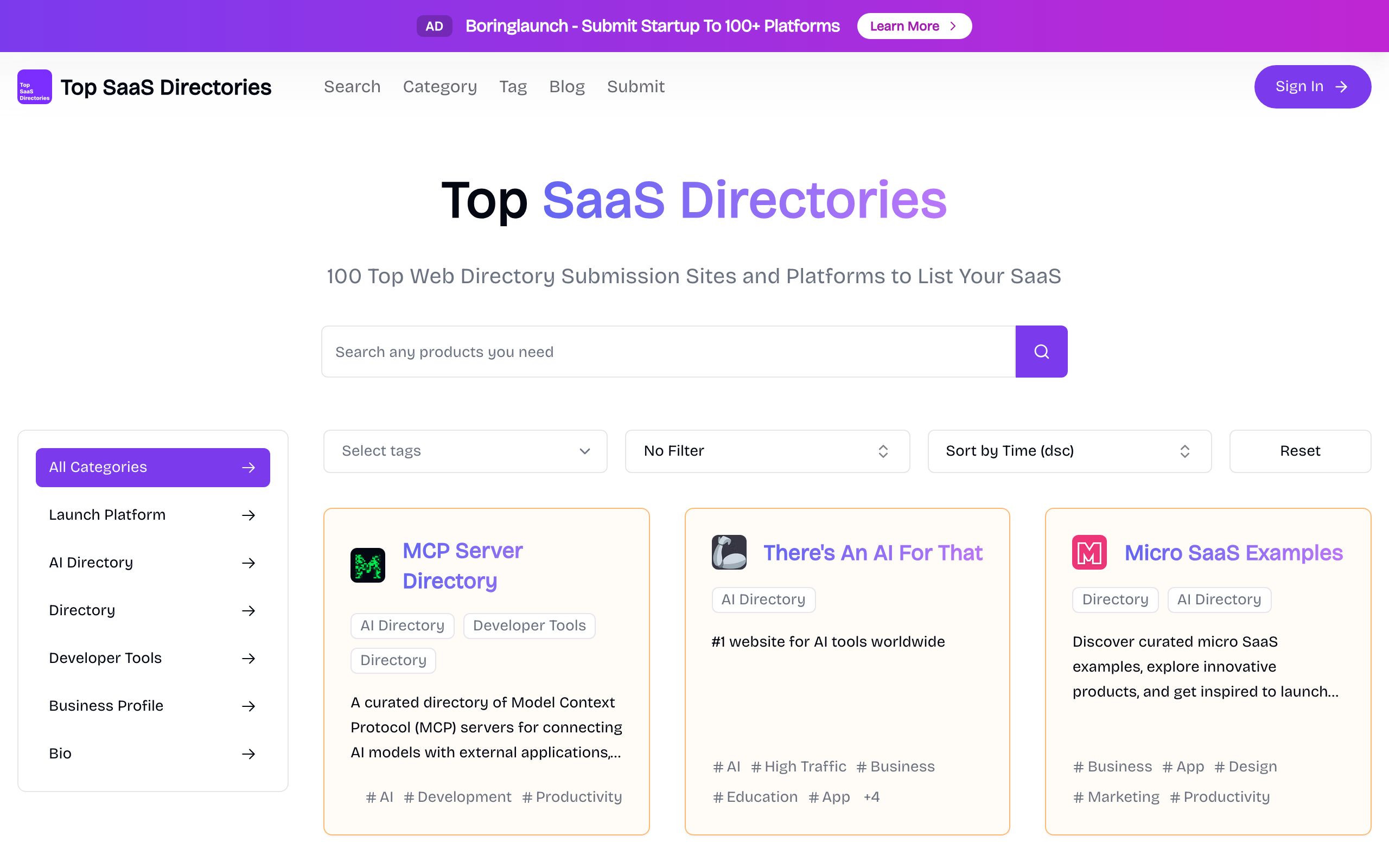This screenshot has width=1389, height=868.
Task: Click #Productivity tag on MCP card
Action: point(572,797)
